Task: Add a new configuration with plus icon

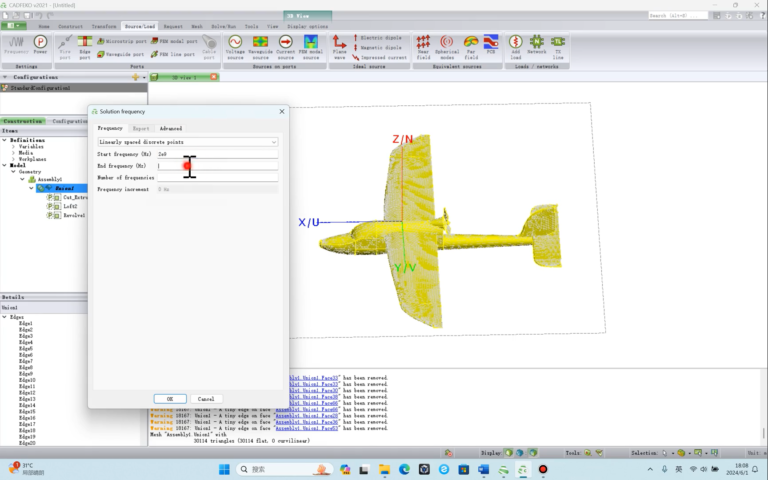Action: (135, 77)
